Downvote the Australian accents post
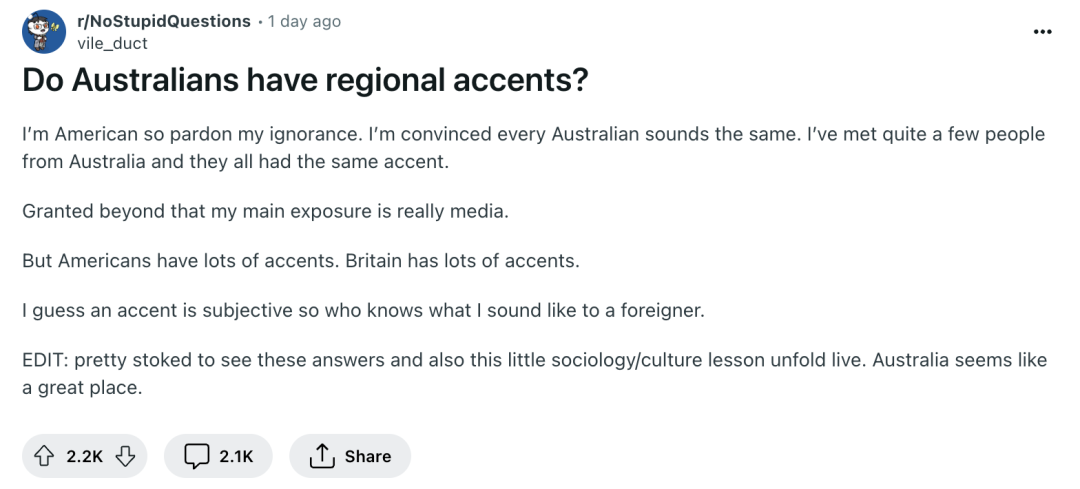The height and width of the screenshot is (489, 1080). (125, 456)
